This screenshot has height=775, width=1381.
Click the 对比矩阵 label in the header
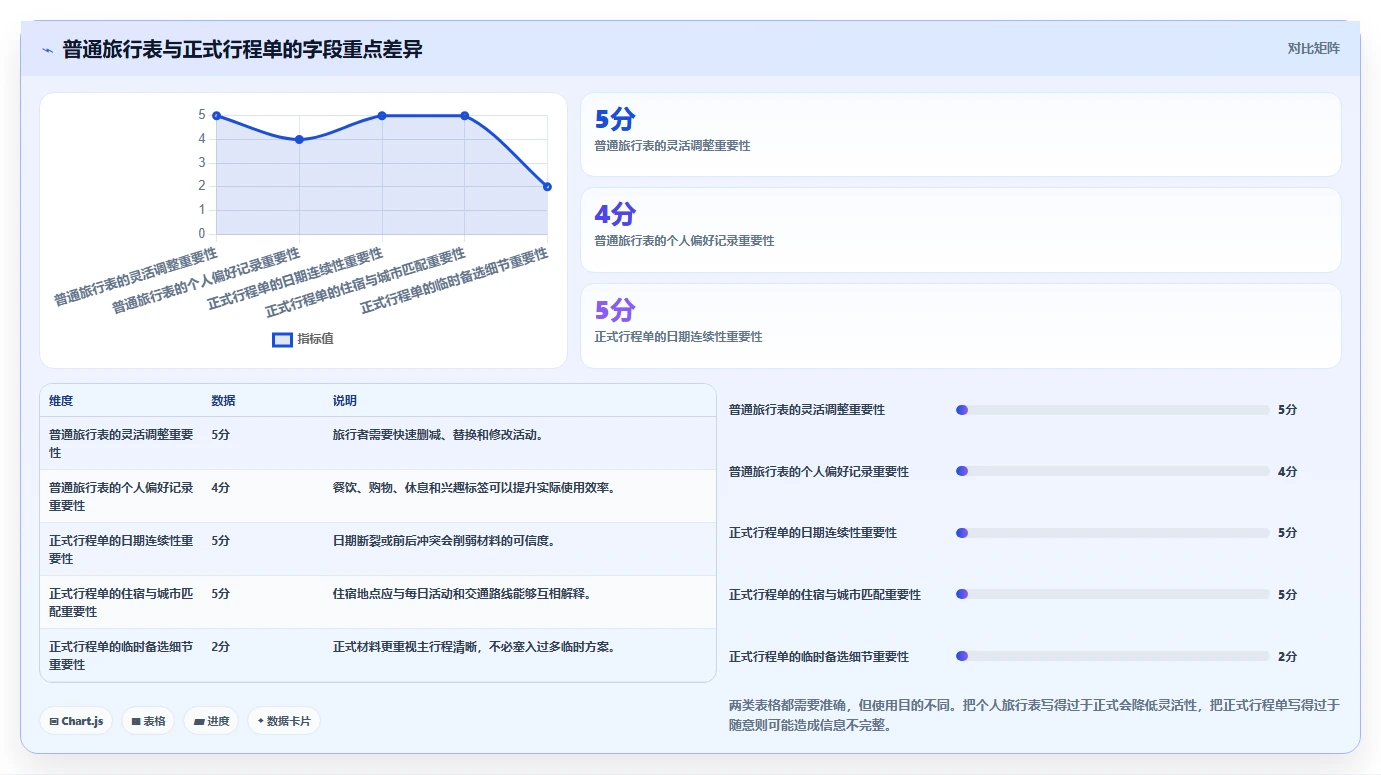pos(1313,48)
